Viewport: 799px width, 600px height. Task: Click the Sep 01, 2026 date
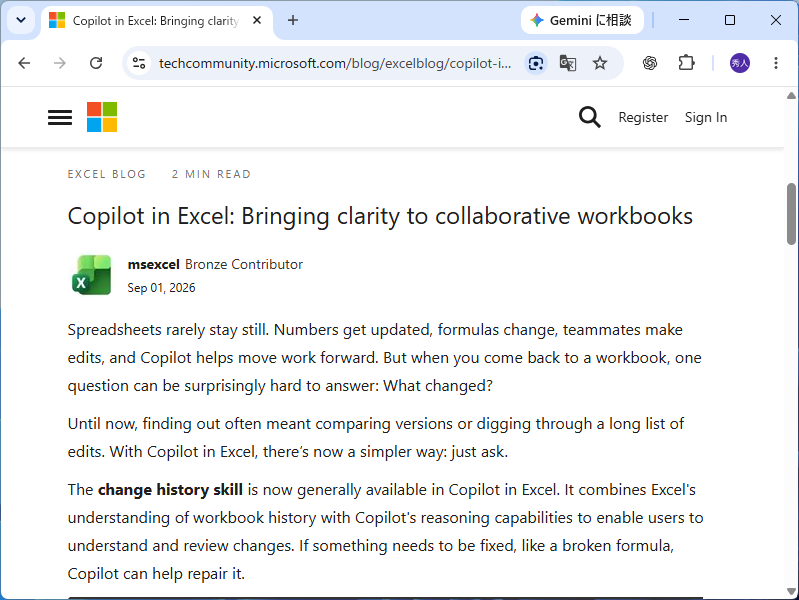point(162,288)
